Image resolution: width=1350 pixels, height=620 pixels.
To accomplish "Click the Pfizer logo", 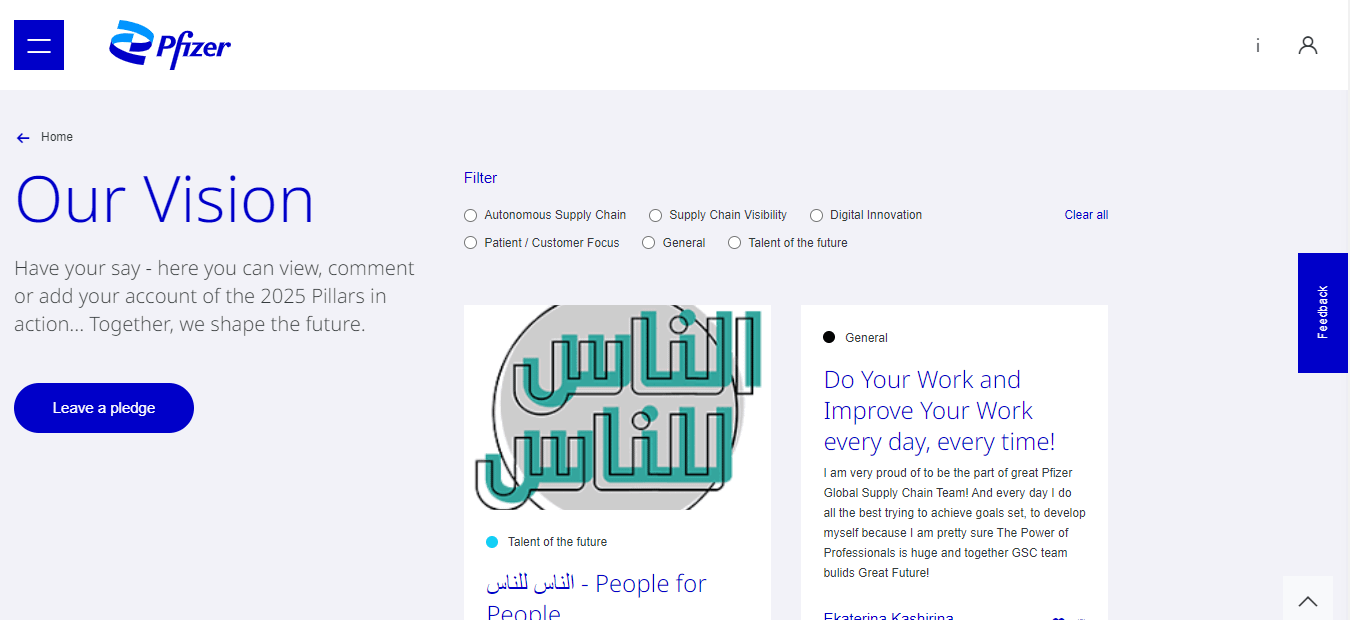I will coord(170,45).
